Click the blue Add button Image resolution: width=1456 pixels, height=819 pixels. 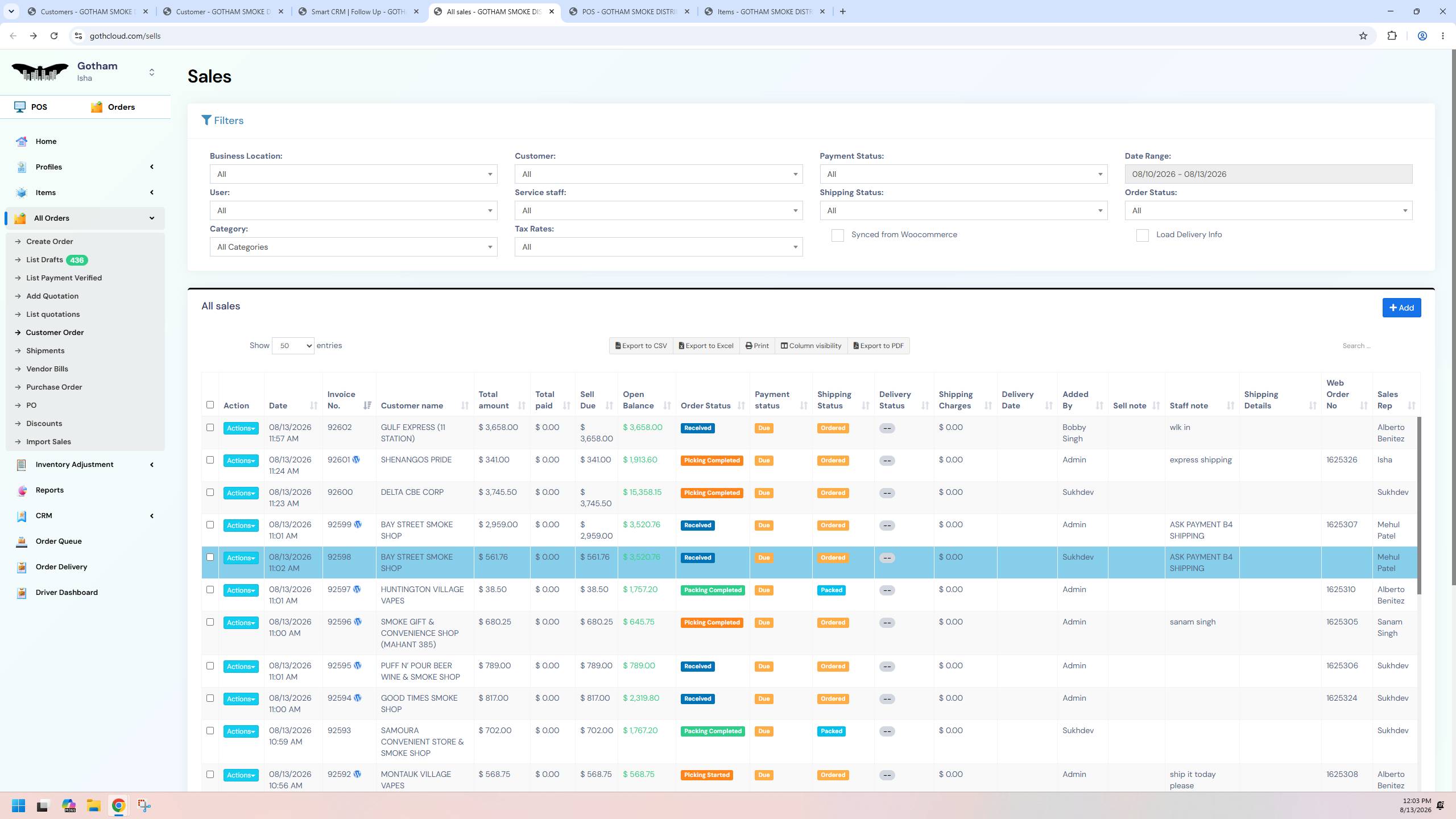point(1401,308)
